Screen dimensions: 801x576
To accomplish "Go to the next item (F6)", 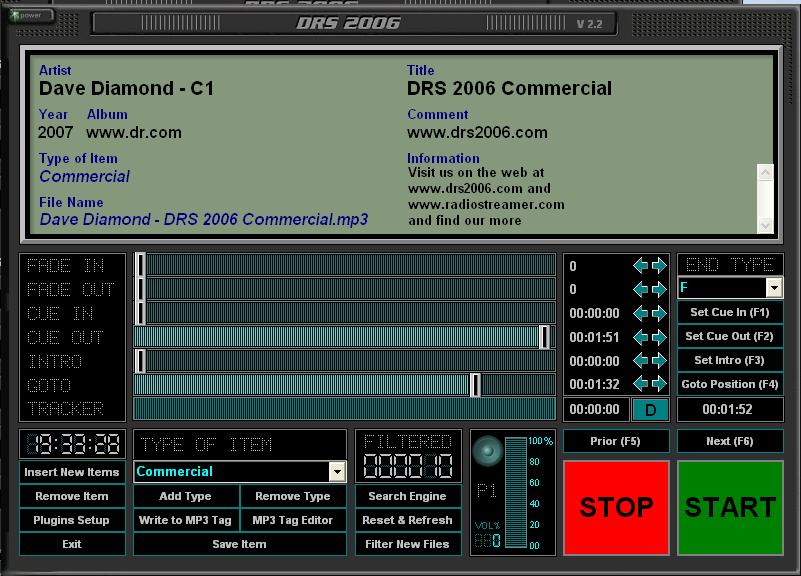I will click(729, 441).
